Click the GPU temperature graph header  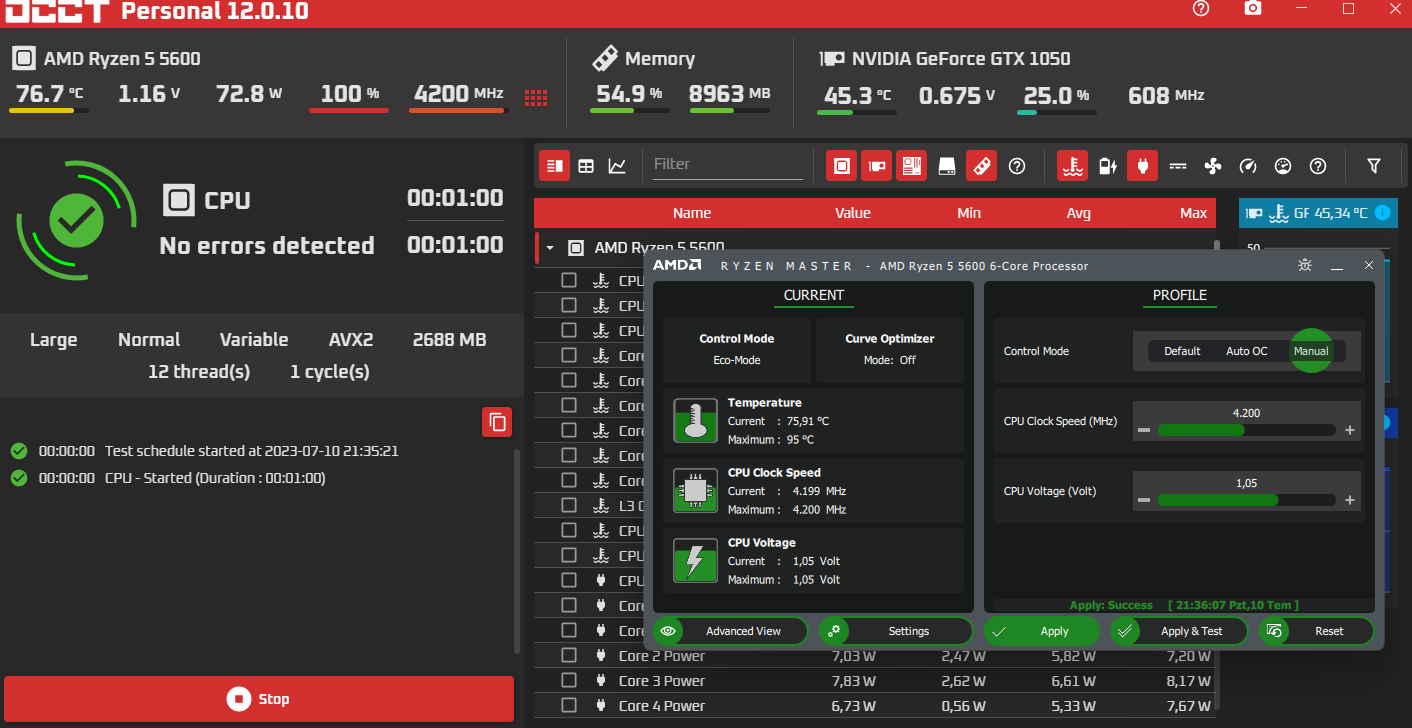pos(1318,212)
